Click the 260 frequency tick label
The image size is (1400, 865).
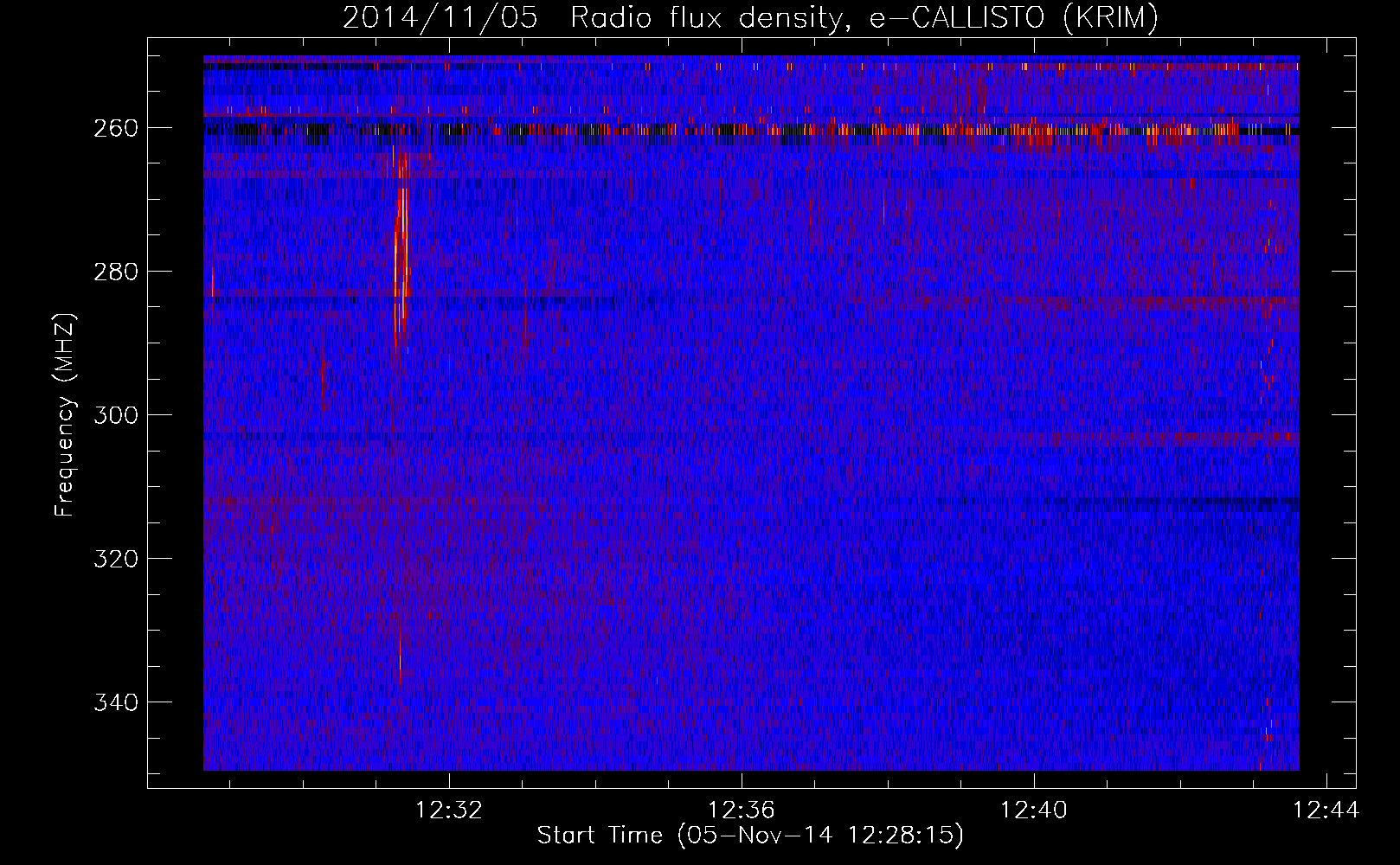pyautogui.click(x=115, y=128)
